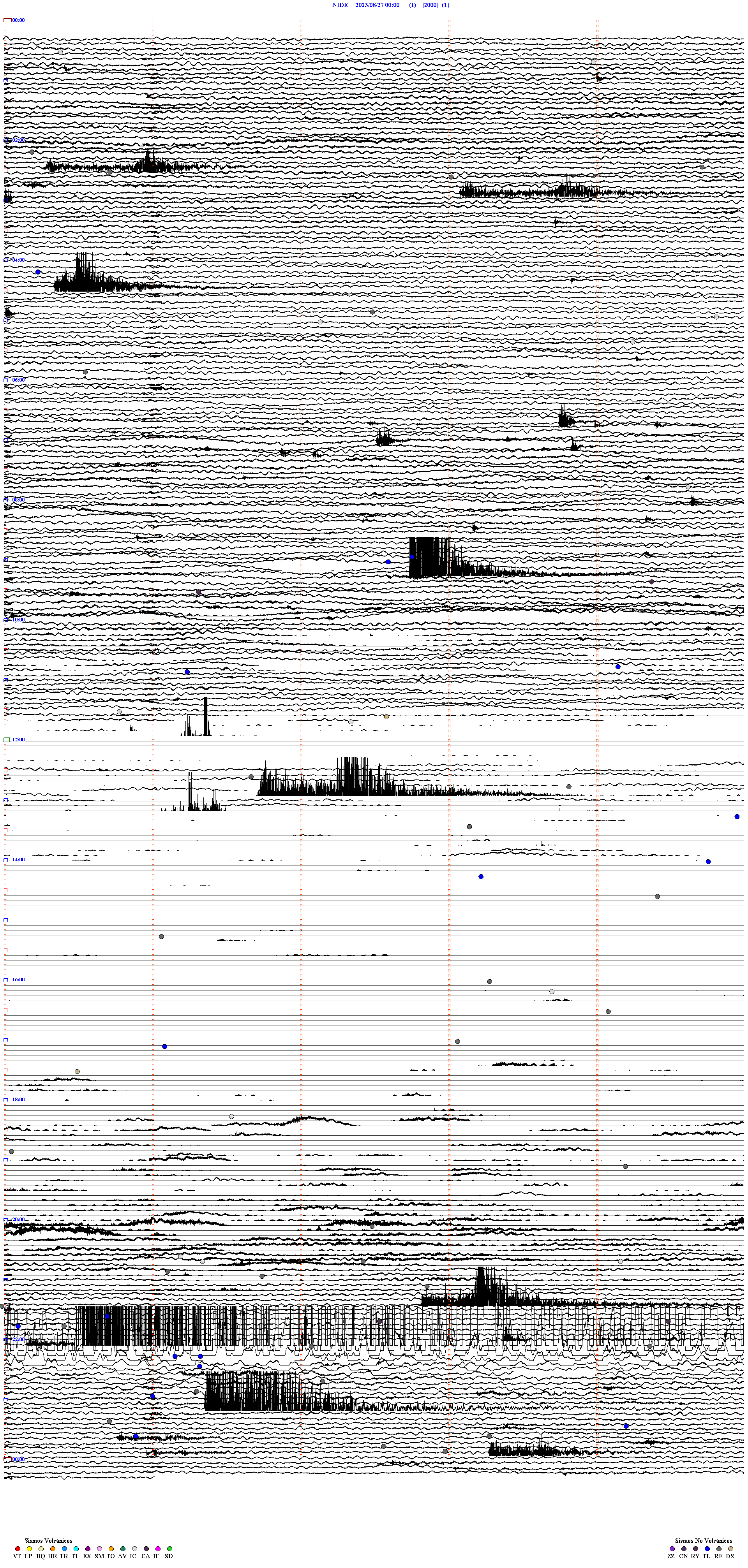Screen dimensions: 748x1568
Task: Click the 'EX' legend label
Action: (87, 1556)
